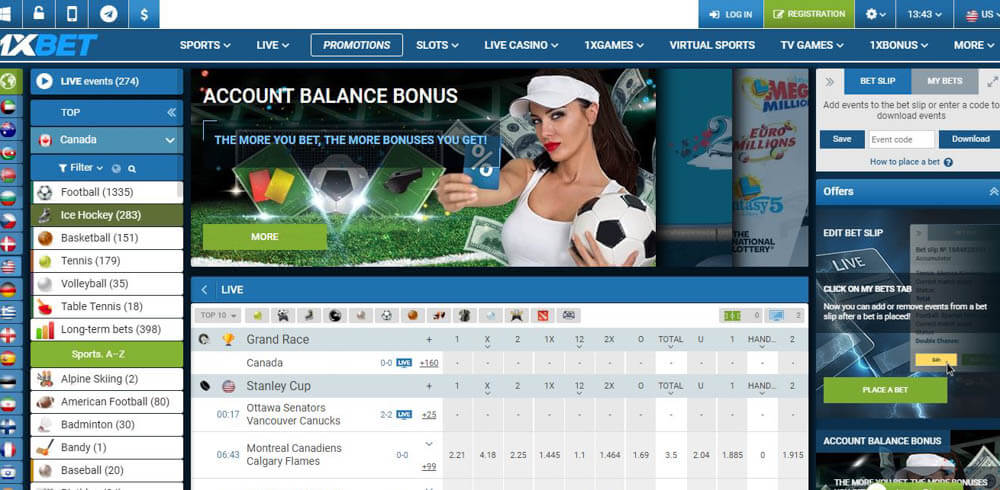This screenshot has height=490, width=1000.
Task: Click the help question mark icon
Action: coord(948,162)
